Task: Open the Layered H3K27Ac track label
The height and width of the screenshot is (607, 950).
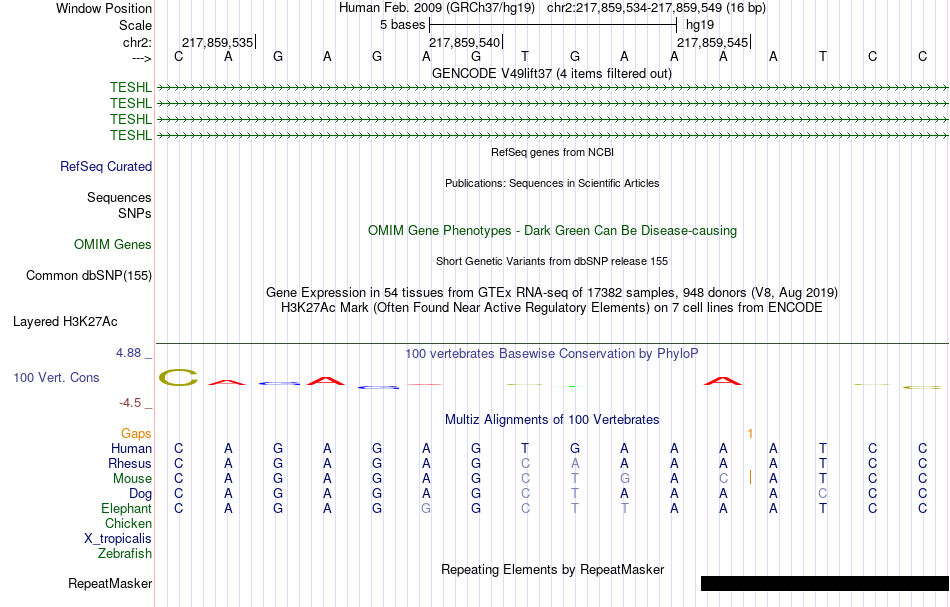Action: click(65, 322)
